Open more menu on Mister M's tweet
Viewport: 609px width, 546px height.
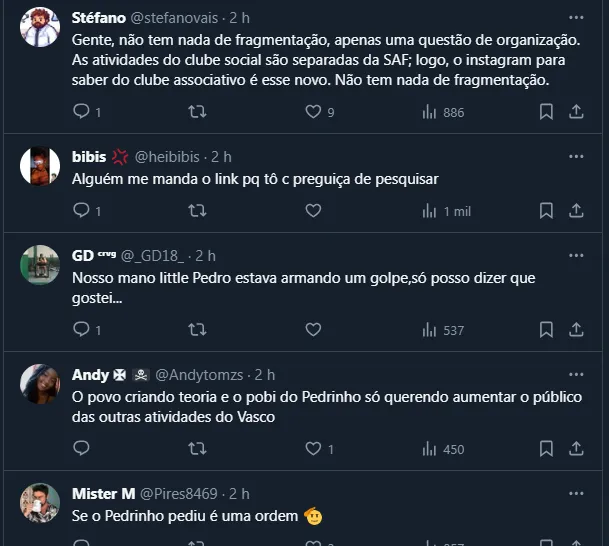tap(576, 493)
